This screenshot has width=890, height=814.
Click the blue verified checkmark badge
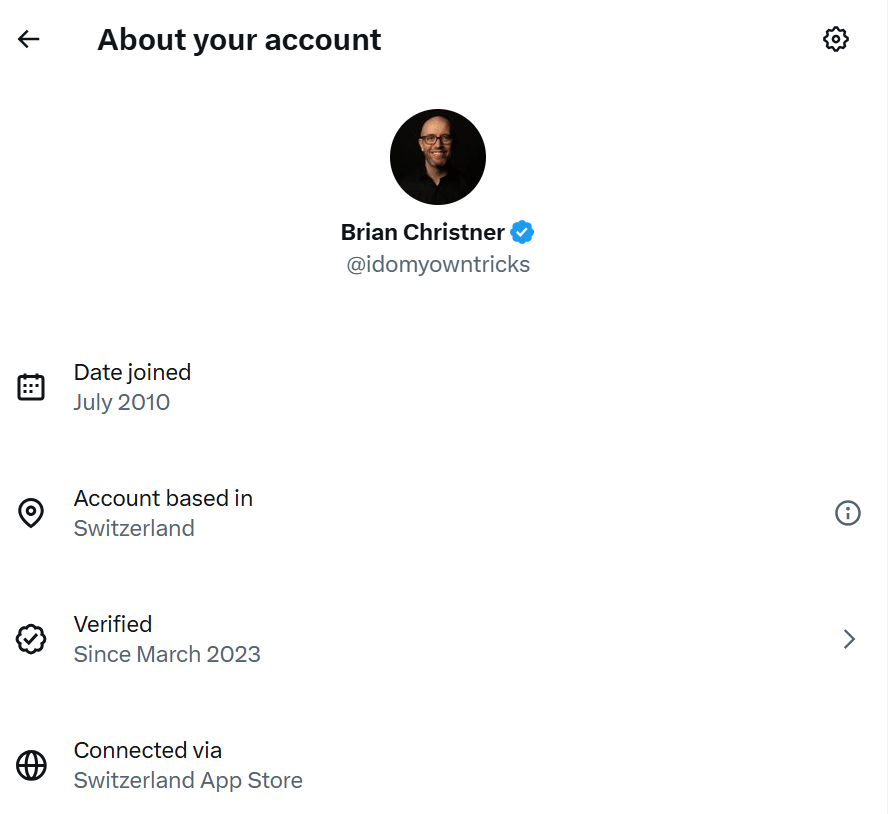pos(522,233)
